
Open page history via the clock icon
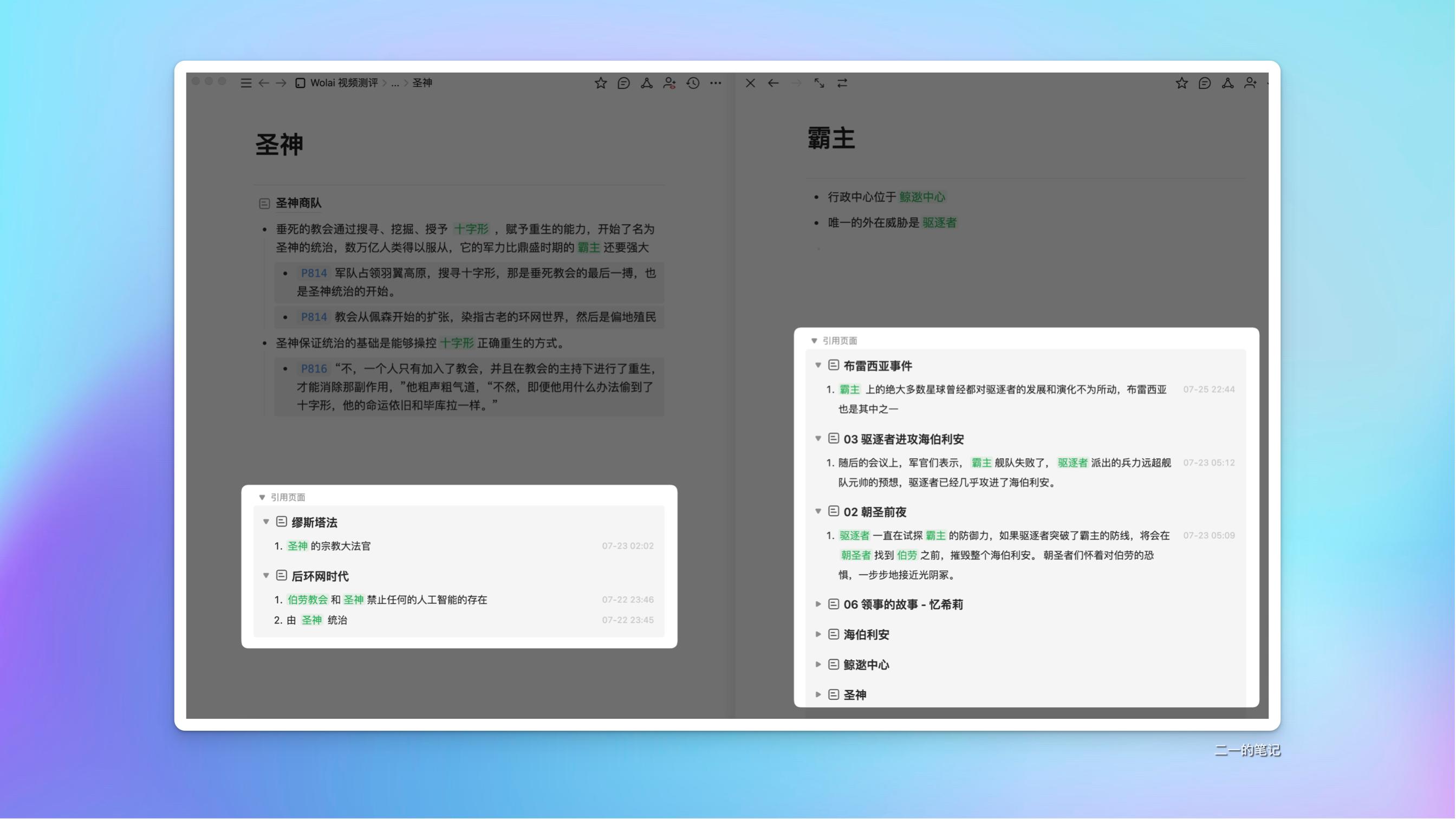692,83
